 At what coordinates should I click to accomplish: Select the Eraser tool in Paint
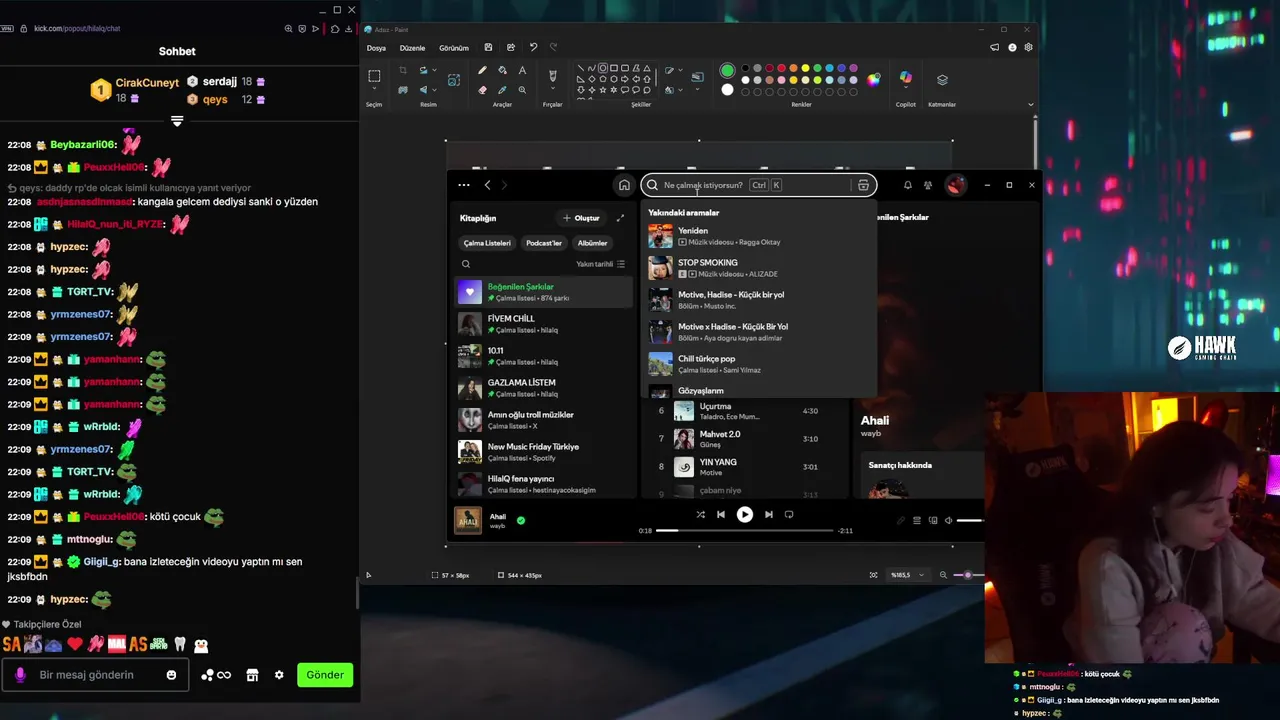tap(482, 90)
